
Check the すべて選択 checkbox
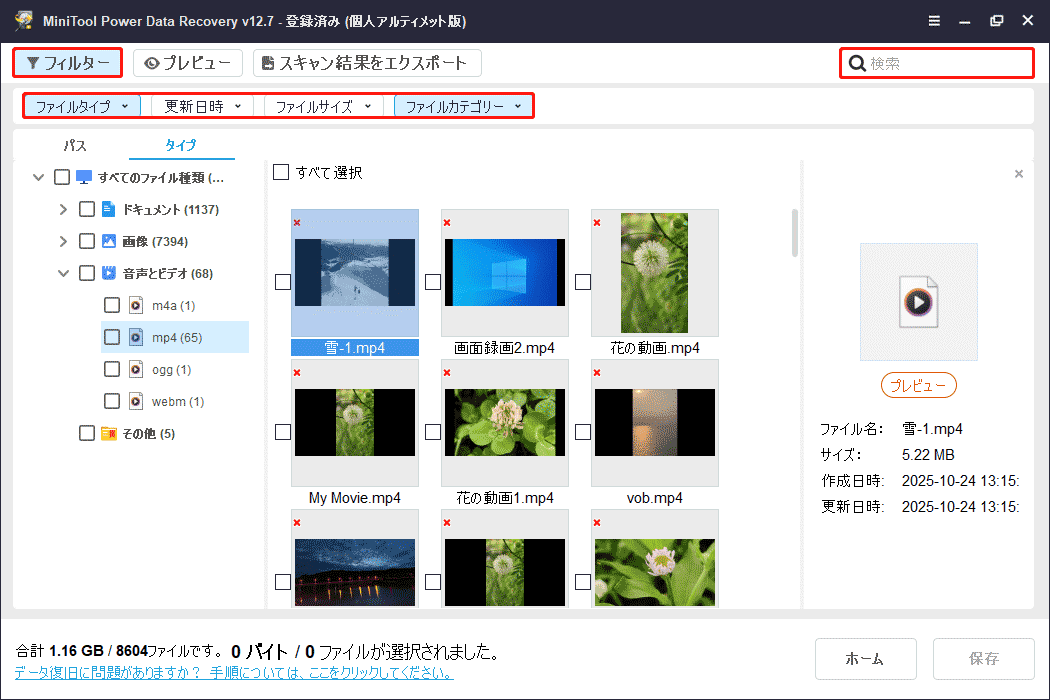[281, 171]
